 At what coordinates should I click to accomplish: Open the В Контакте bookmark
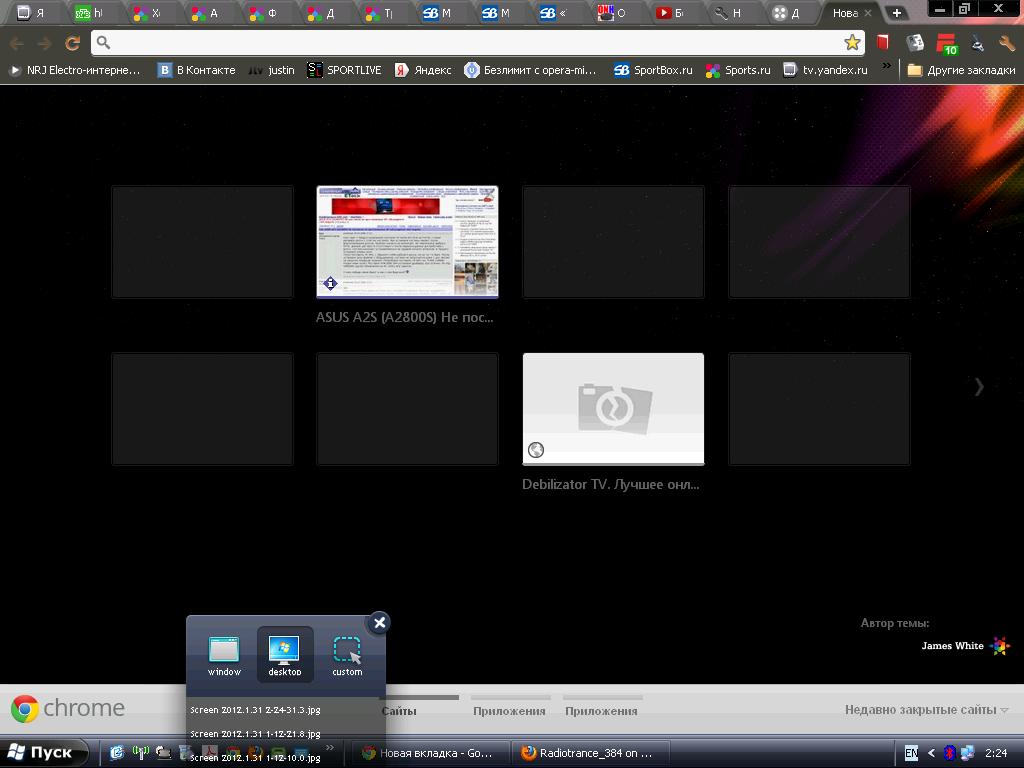click(197, 70)
